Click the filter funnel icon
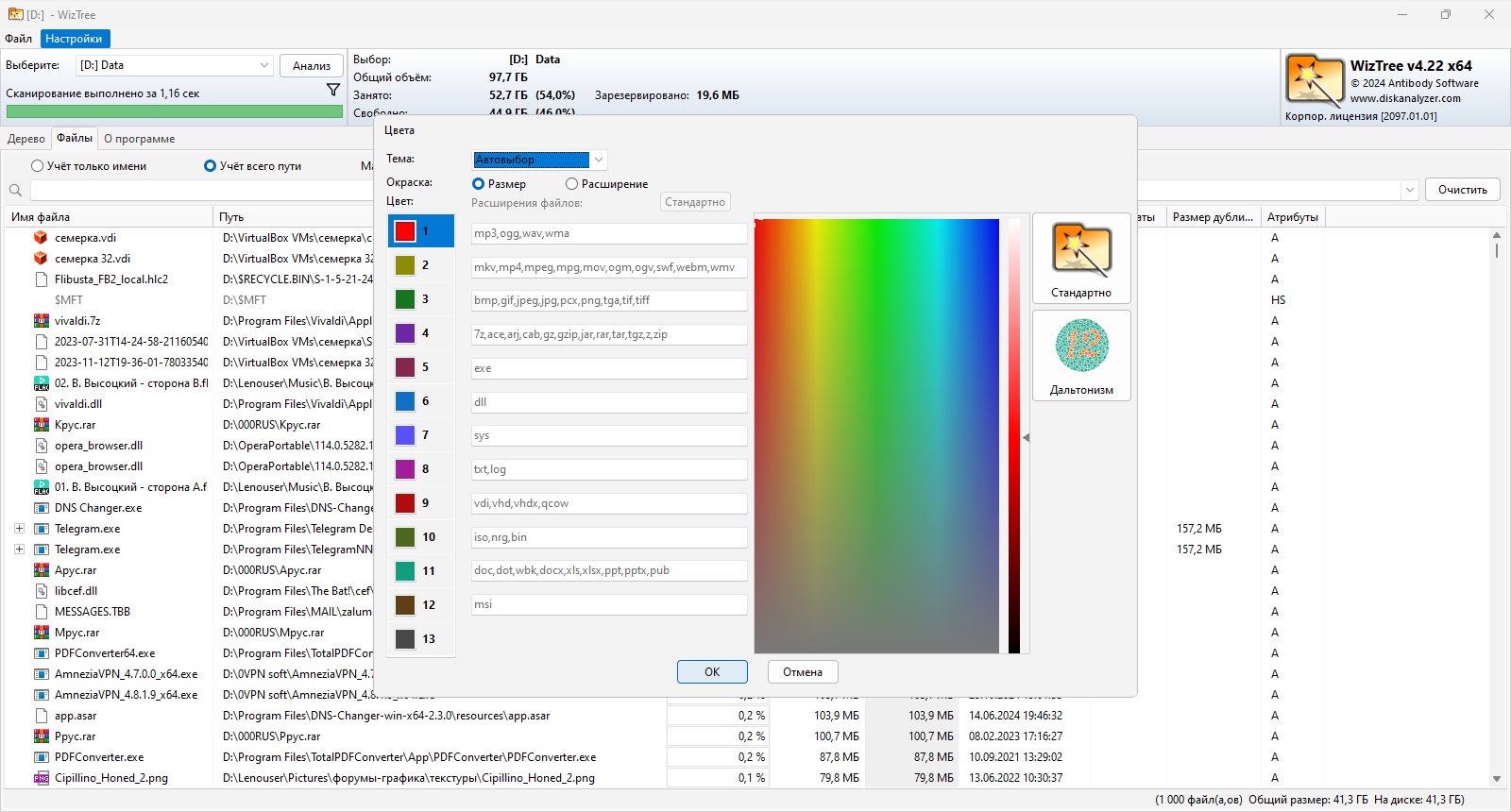This screenshot has width=1511, height=812. [x=333, y=90]
